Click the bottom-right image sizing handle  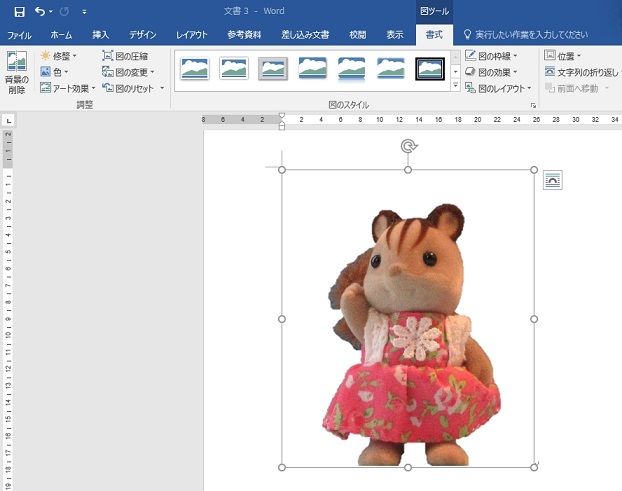534,468
